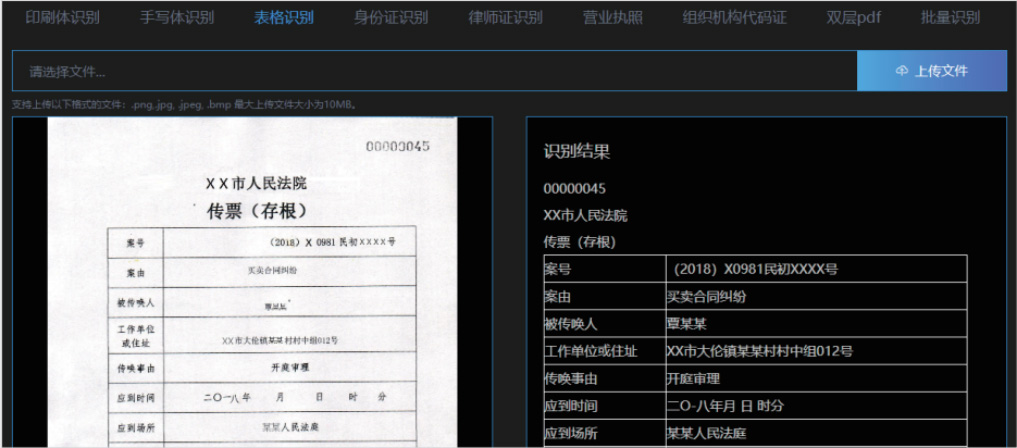Open the 手写体识别 tab

pos(176,18)
